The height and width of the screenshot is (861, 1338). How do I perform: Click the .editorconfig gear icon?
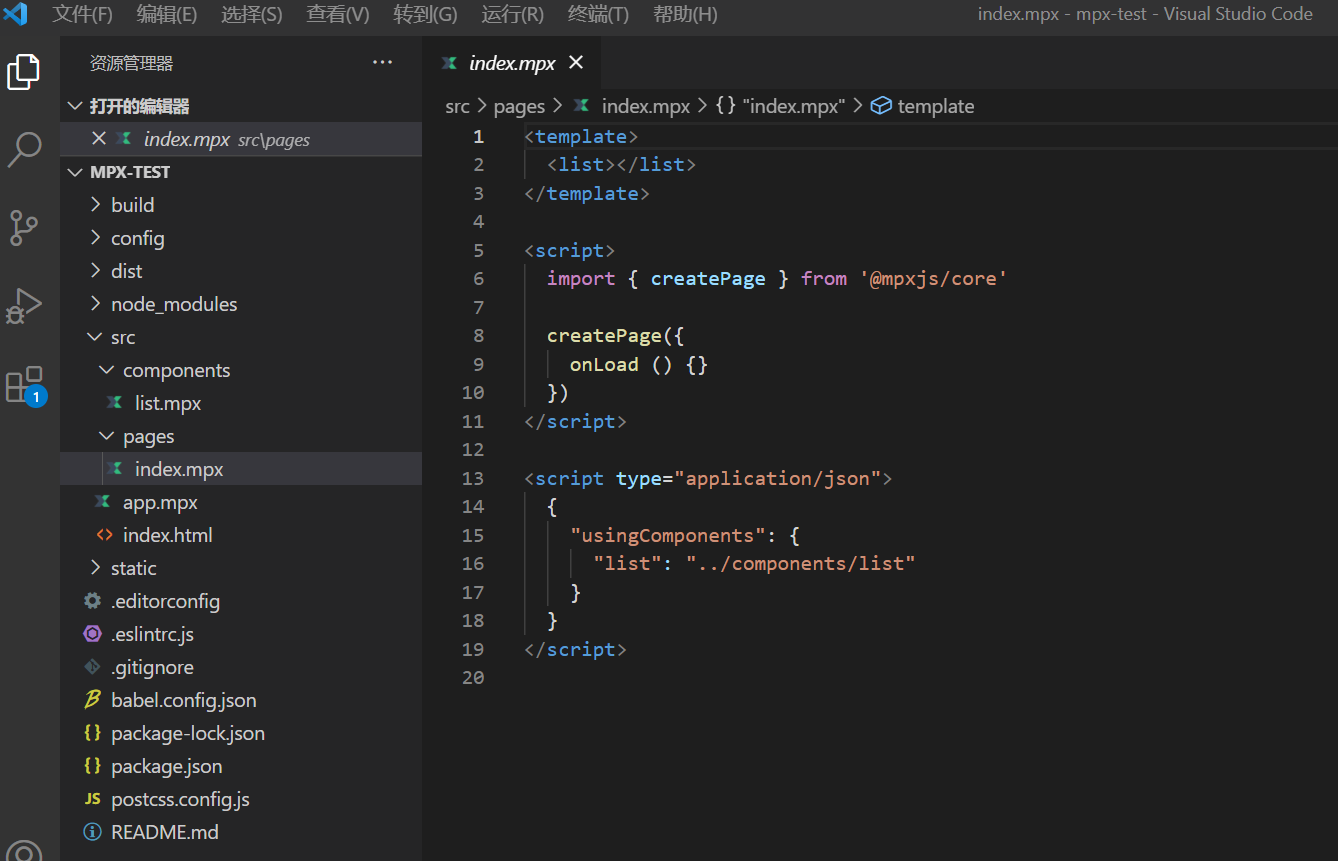(x=92, y=601)
